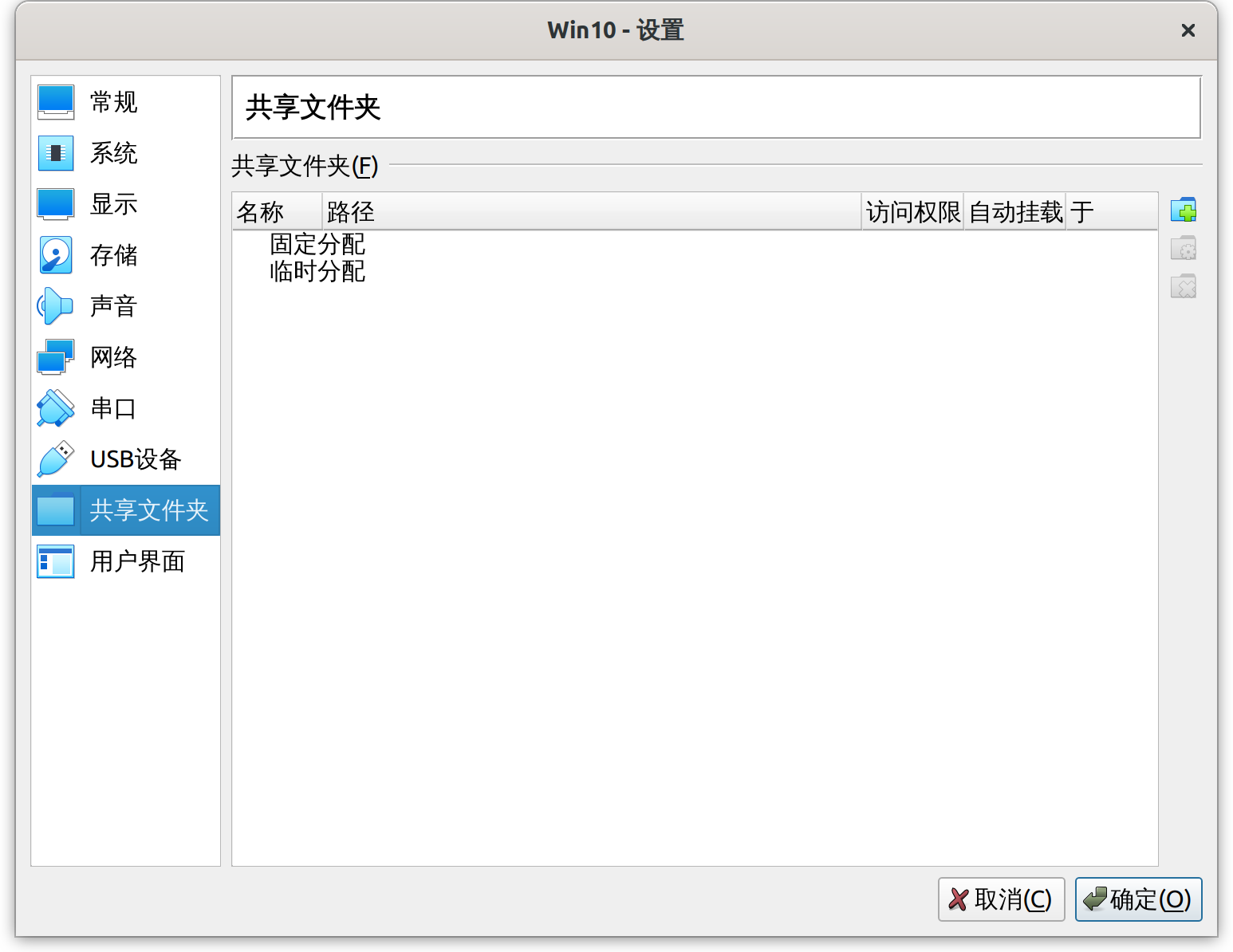The image size is (1233, 952).
Task: Click the 存储 (Storage) disk icon
Action: pyautogui.click(x=54, y=255)
